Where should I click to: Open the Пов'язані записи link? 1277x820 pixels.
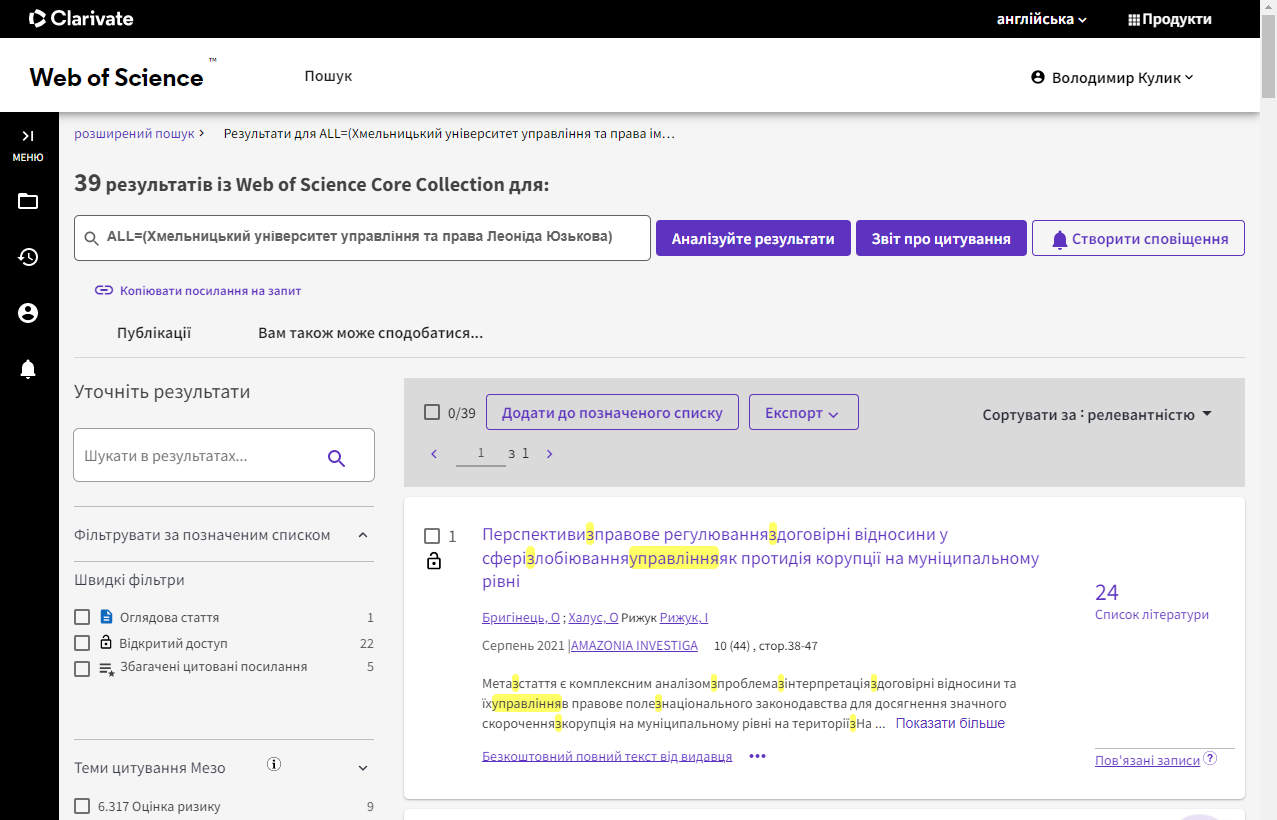pos(1147,760)
